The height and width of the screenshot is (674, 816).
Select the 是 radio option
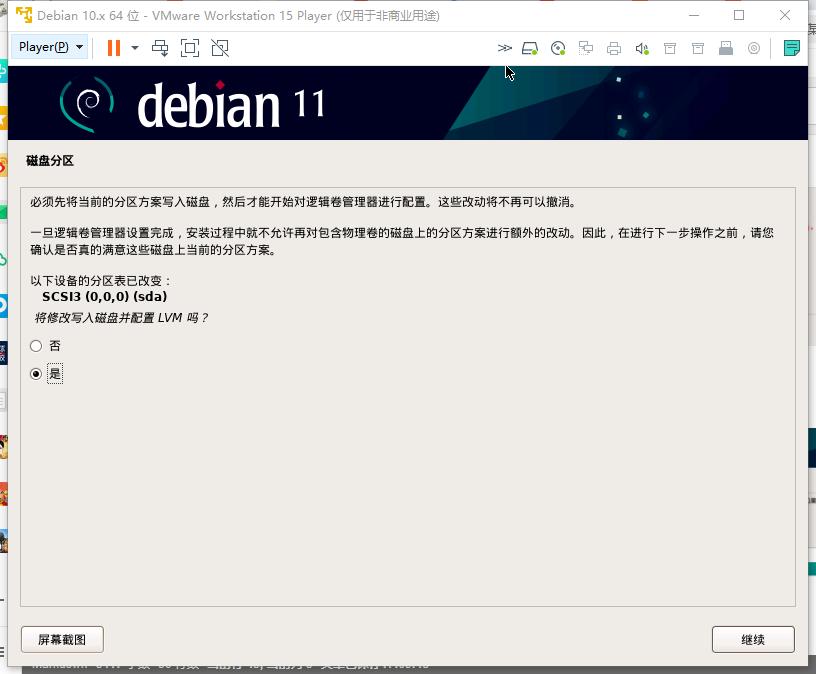pyautogui.click(x=36, y=374)
